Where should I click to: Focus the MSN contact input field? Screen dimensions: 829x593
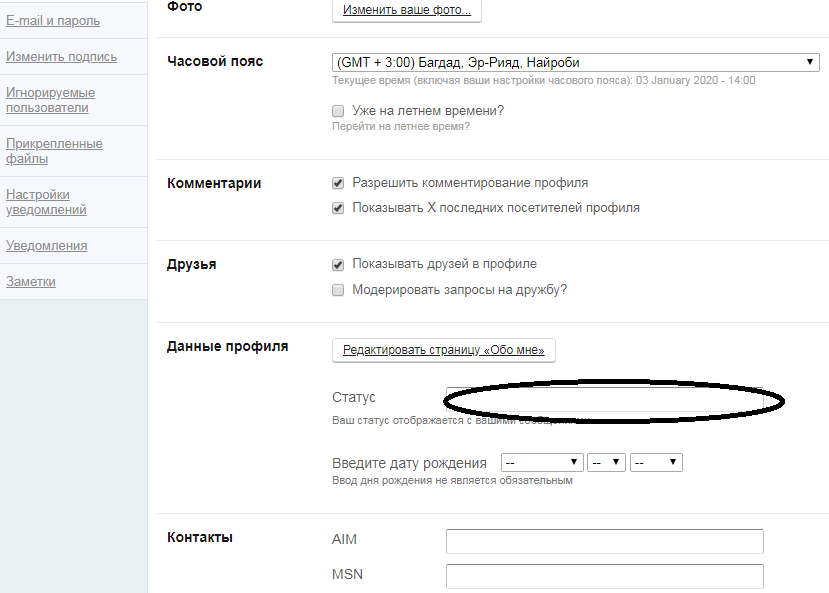pyautogui.click(x=604, y=577)
